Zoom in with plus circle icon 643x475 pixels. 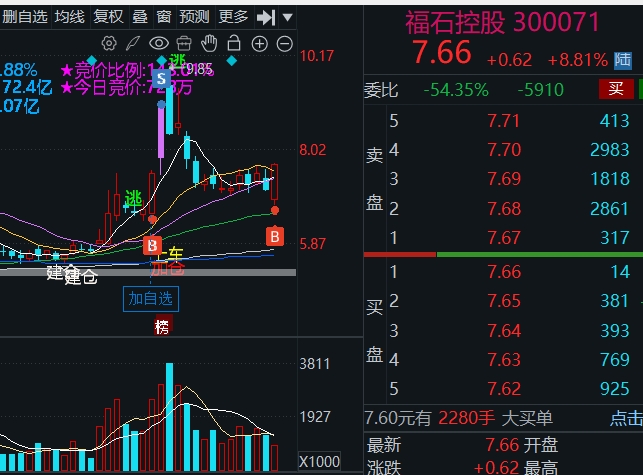click(260, 43)
